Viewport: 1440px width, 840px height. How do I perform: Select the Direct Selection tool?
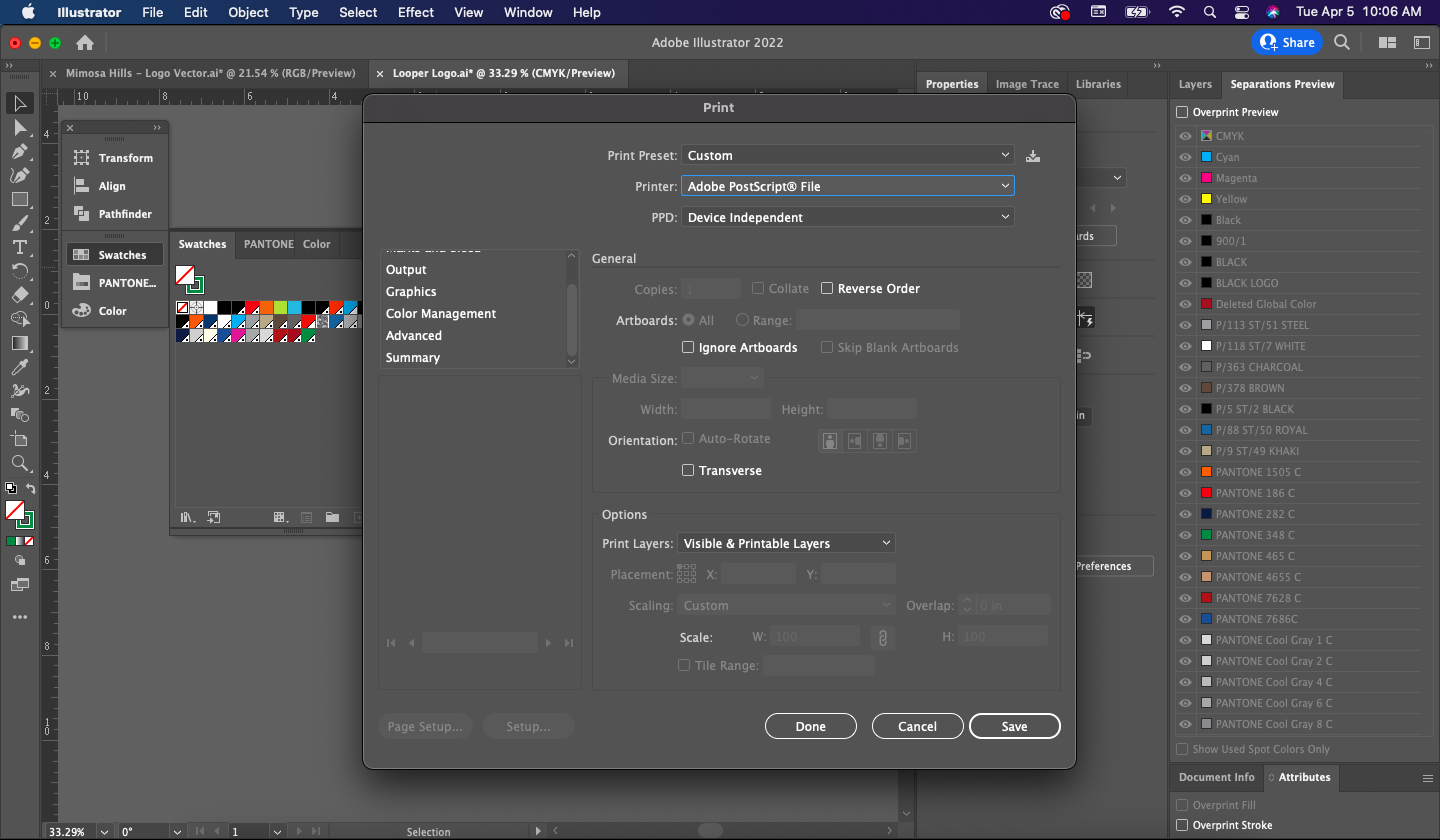click(x=19, y=127)
